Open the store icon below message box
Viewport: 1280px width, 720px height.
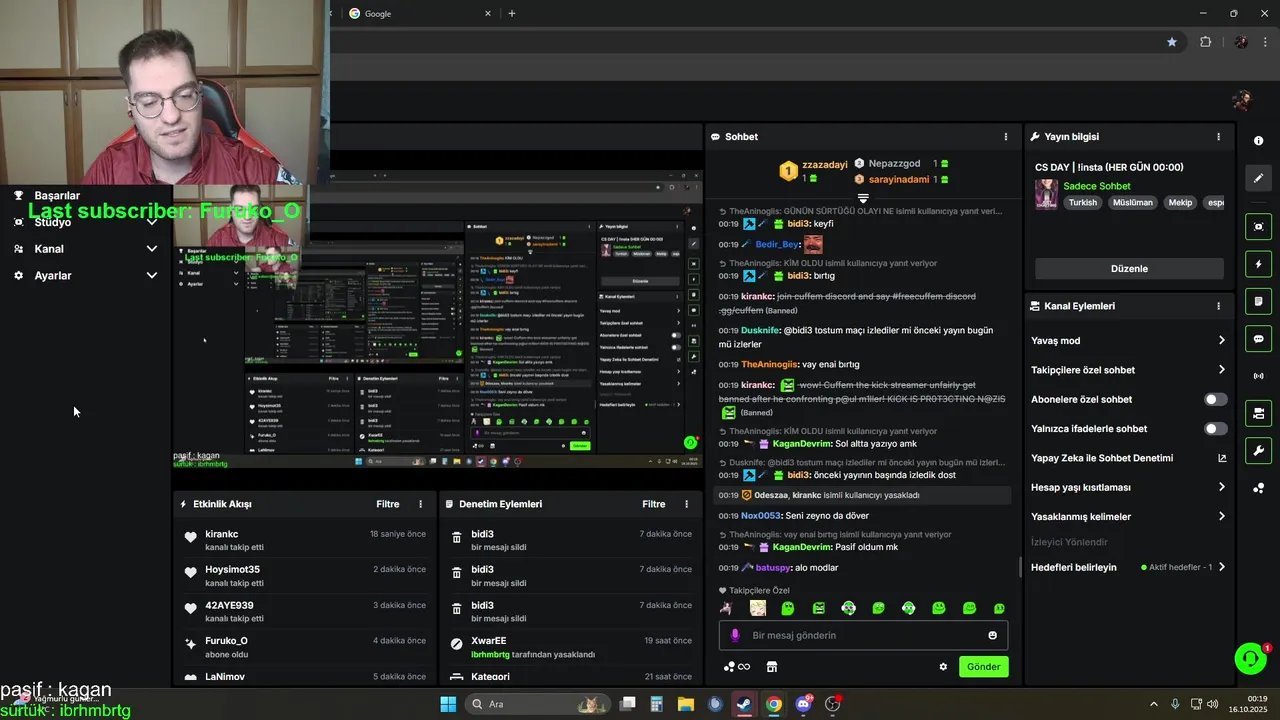click(x=771, y=667)
